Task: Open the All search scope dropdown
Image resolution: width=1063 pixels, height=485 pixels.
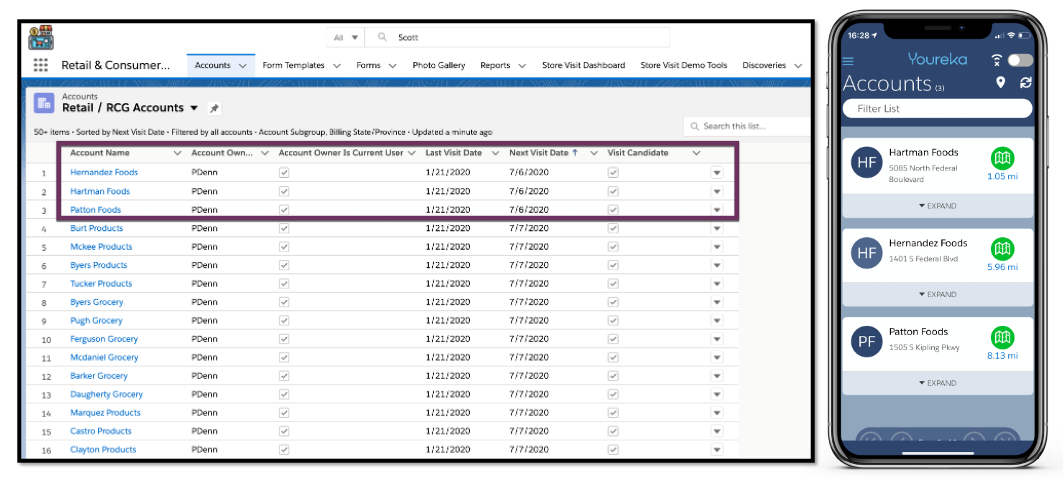Action: tap(346, 37)
